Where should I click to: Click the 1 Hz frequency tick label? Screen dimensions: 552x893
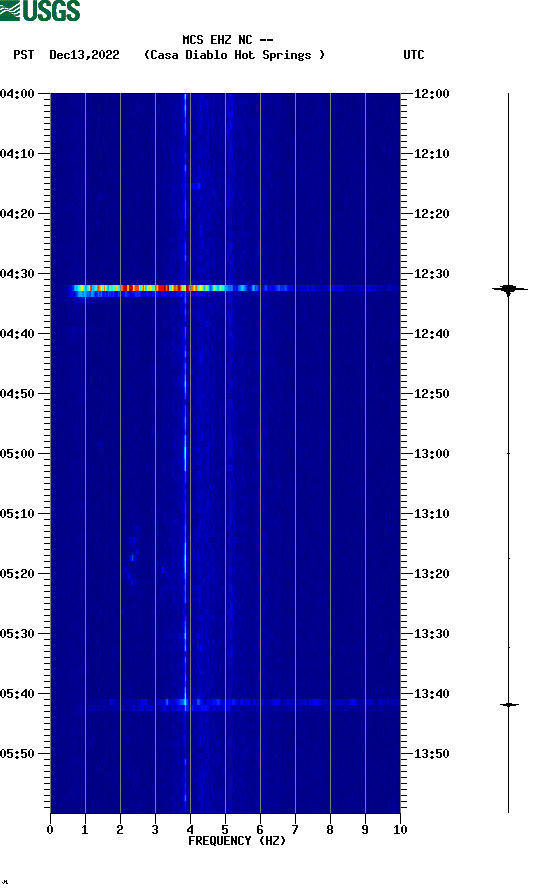(85, 830)
